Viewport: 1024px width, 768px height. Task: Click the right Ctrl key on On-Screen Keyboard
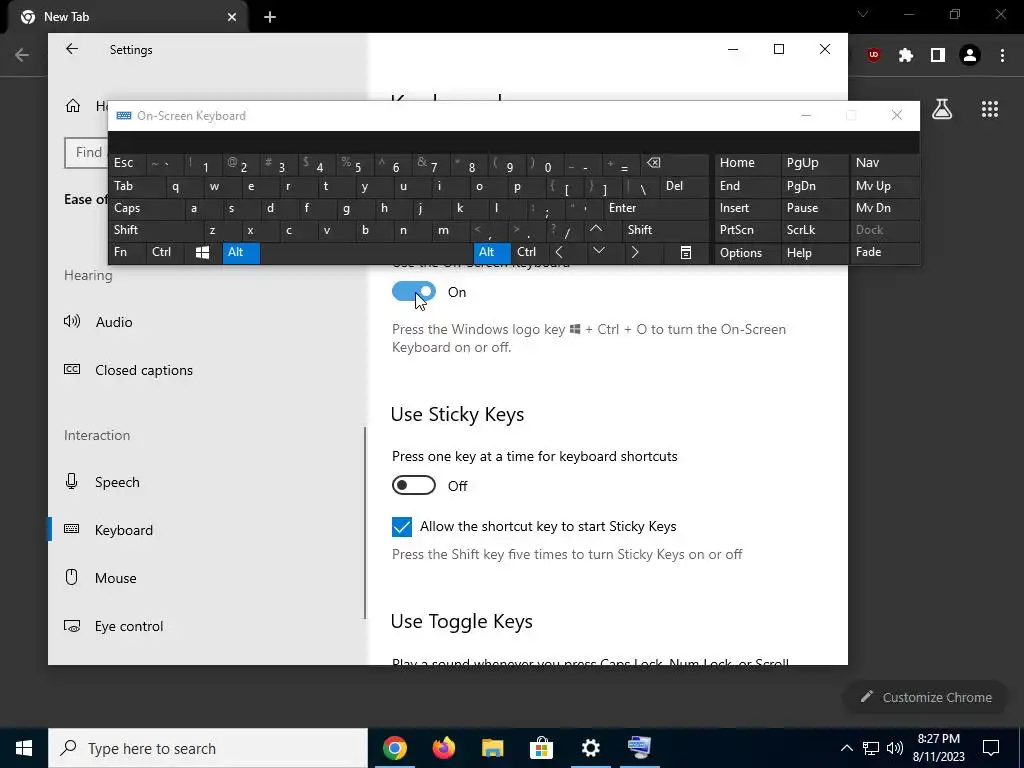529,252
